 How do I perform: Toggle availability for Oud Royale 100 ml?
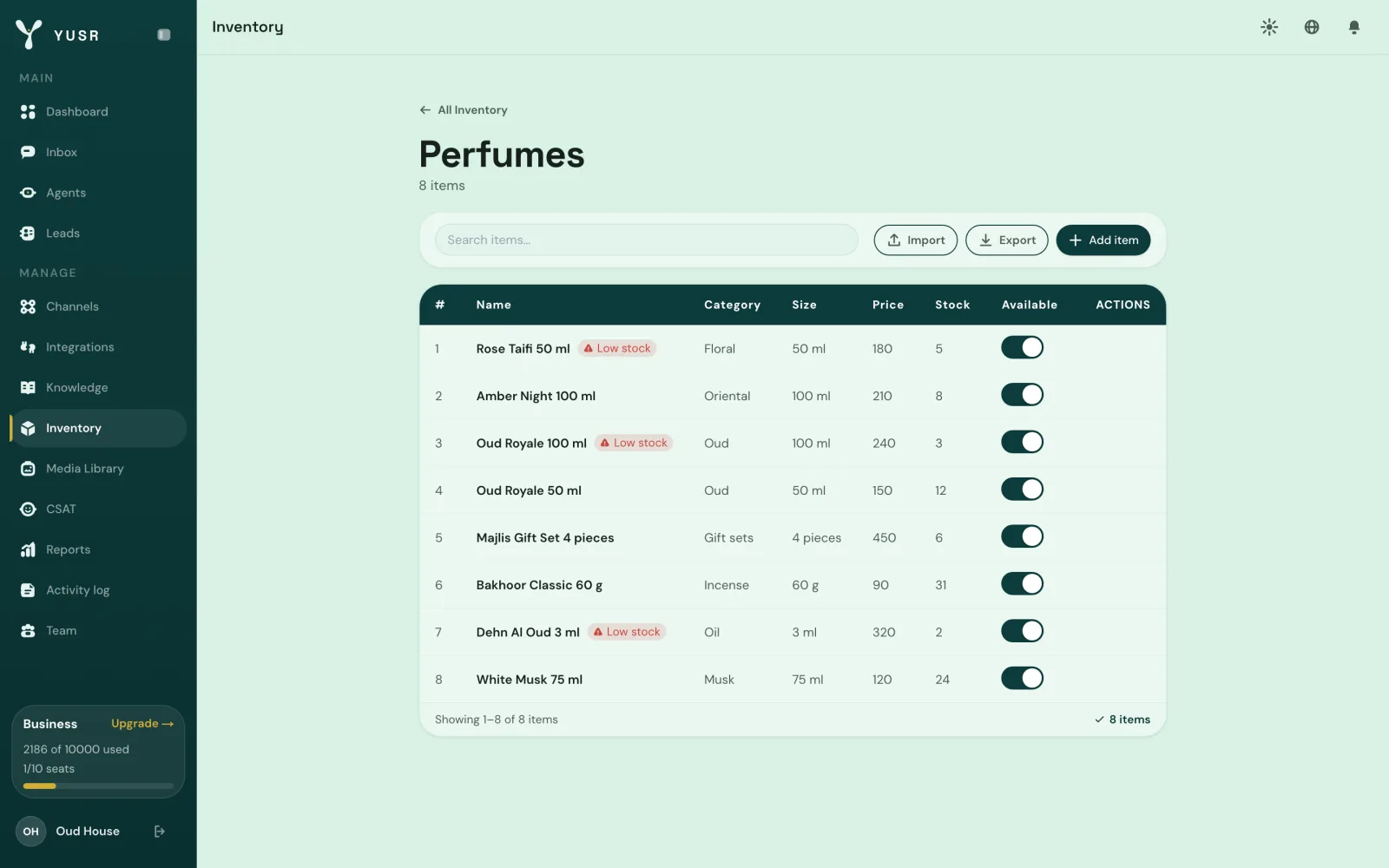(1022, 442)
